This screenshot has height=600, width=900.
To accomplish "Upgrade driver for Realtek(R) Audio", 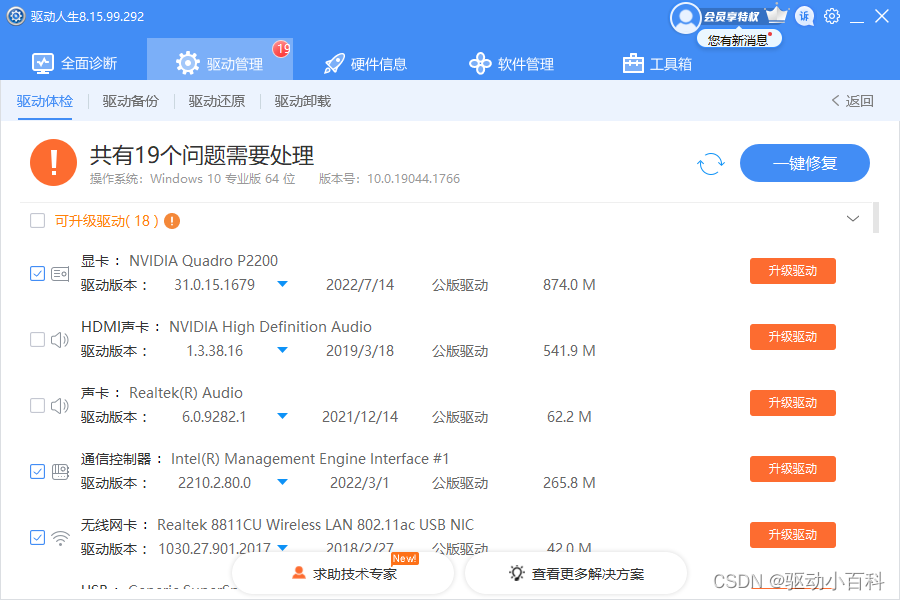I will pos(793,403).
